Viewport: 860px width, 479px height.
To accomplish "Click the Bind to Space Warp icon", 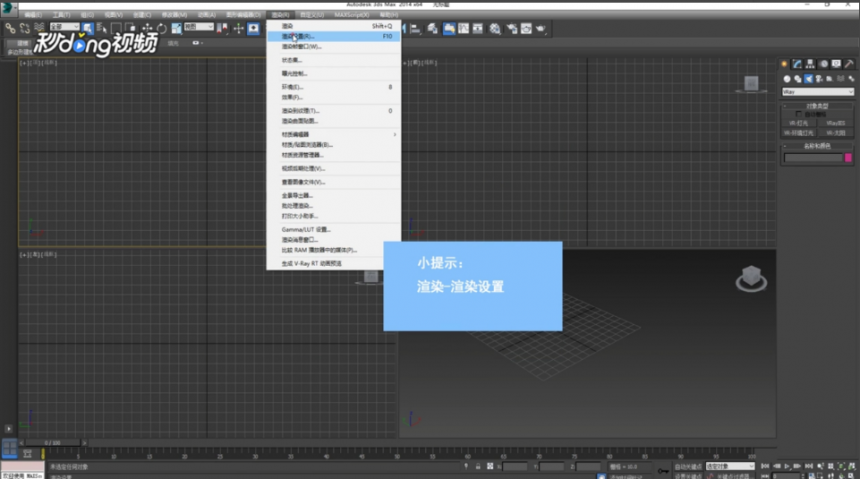I will pyautogui.click(x=39, y=28).
